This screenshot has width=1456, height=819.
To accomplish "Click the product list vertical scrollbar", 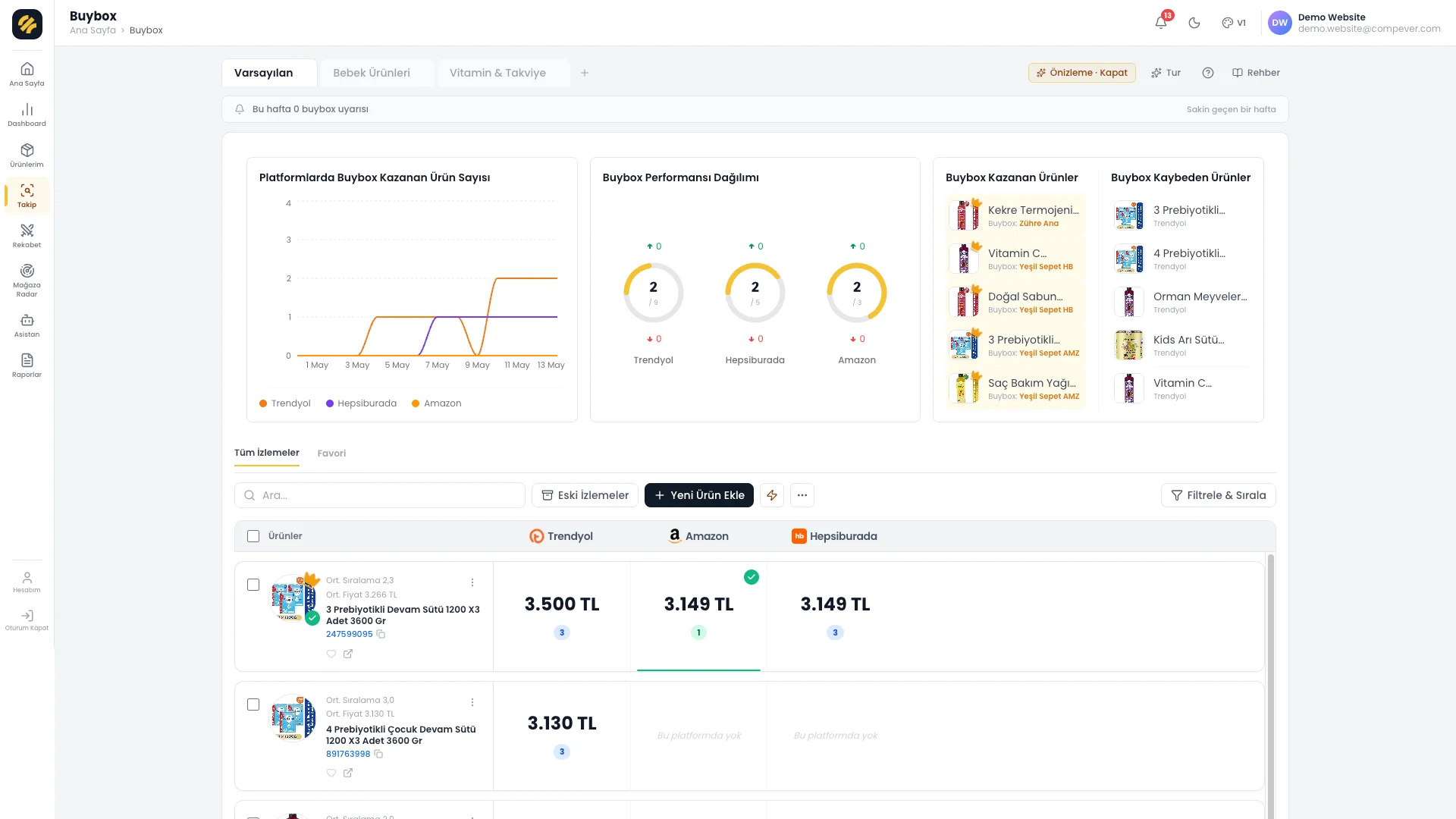I will click(1271, 686).
